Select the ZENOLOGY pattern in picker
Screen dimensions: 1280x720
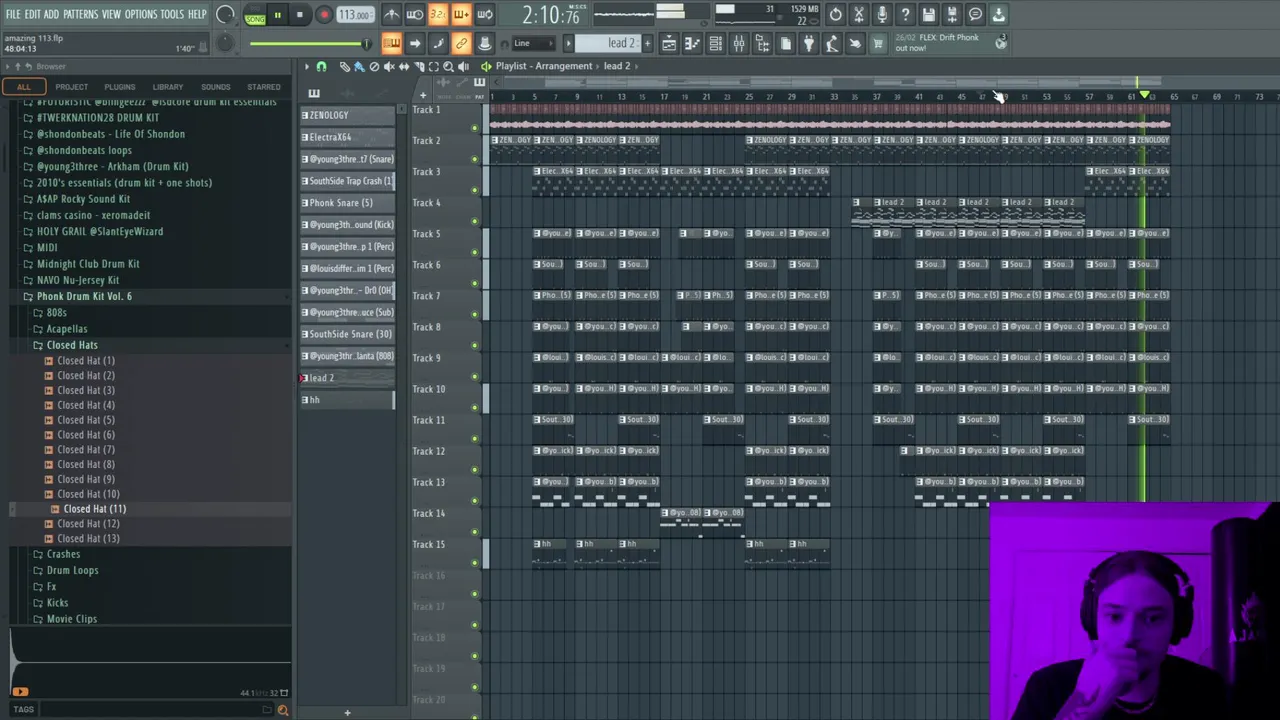348,115
